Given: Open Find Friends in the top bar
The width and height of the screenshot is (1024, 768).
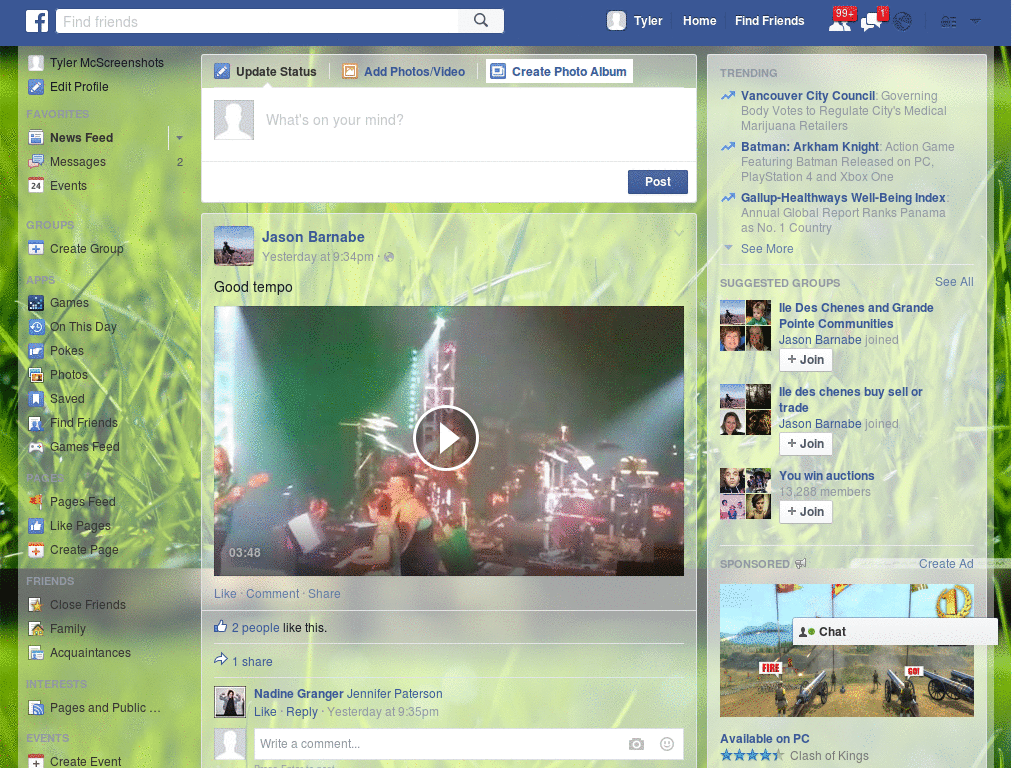Looking at the screenshot, I should [x=769, y=21].
